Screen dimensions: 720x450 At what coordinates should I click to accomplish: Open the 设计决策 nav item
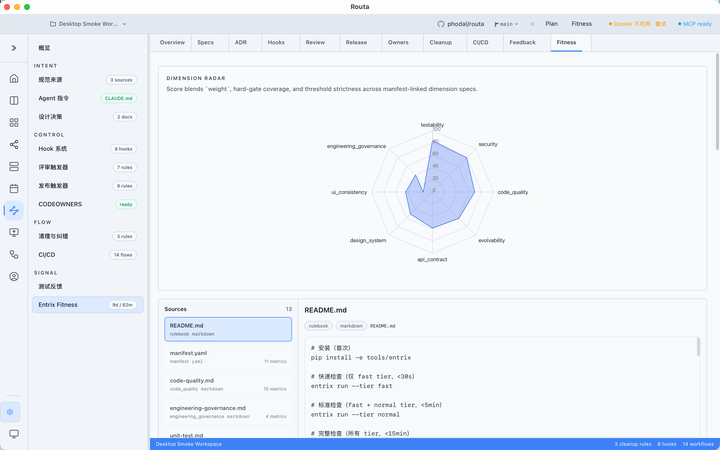pyautogui.click(x=87, y=117)
